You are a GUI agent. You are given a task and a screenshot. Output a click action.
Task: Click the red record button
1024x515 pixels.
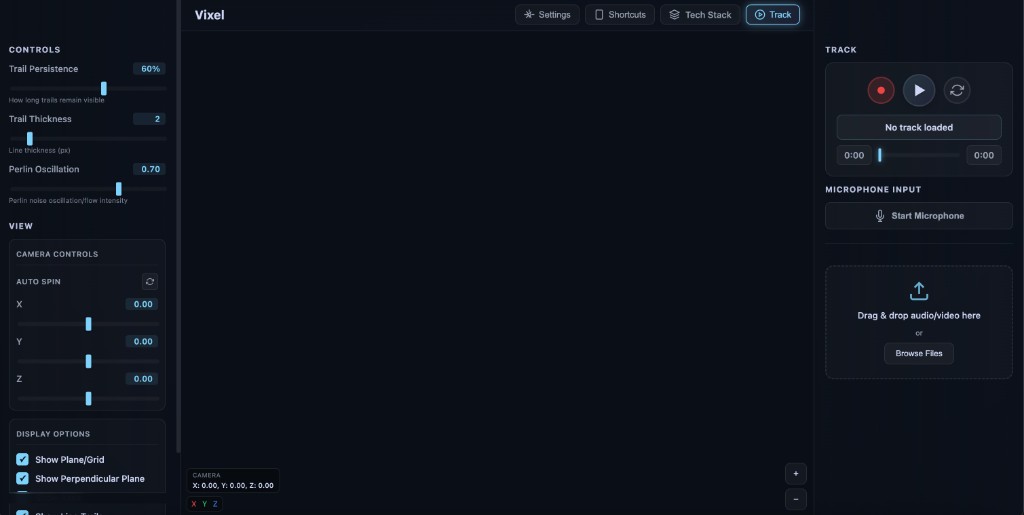coord(881,90)
